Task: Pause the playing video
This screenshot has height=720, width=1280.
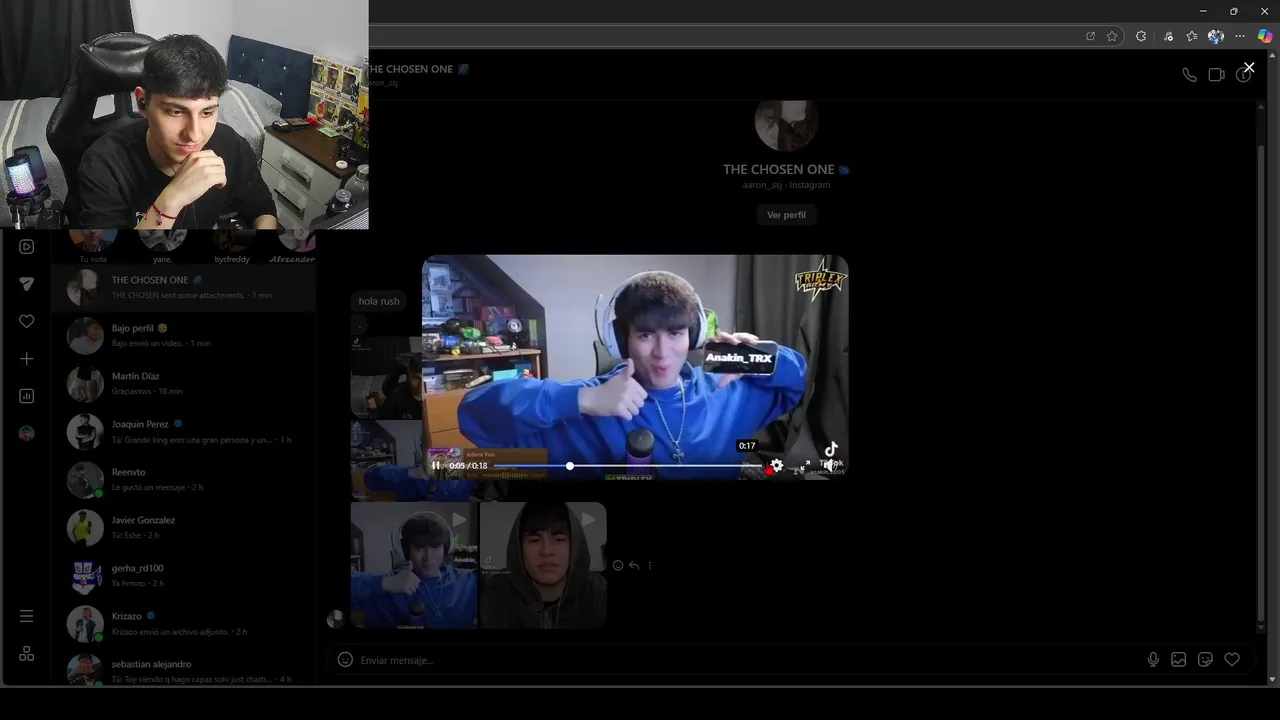Action: click(436, 466)
